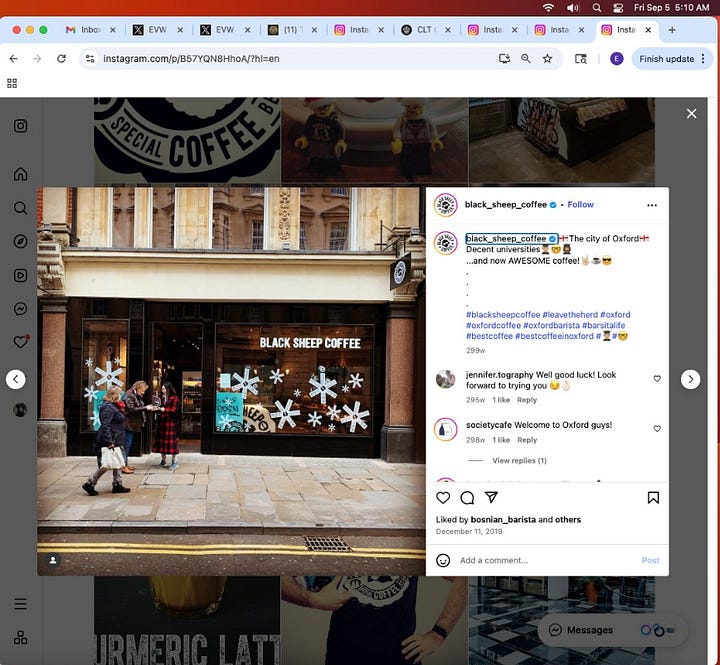
Task: Go to next post arrow
Action: coord(690,379)
